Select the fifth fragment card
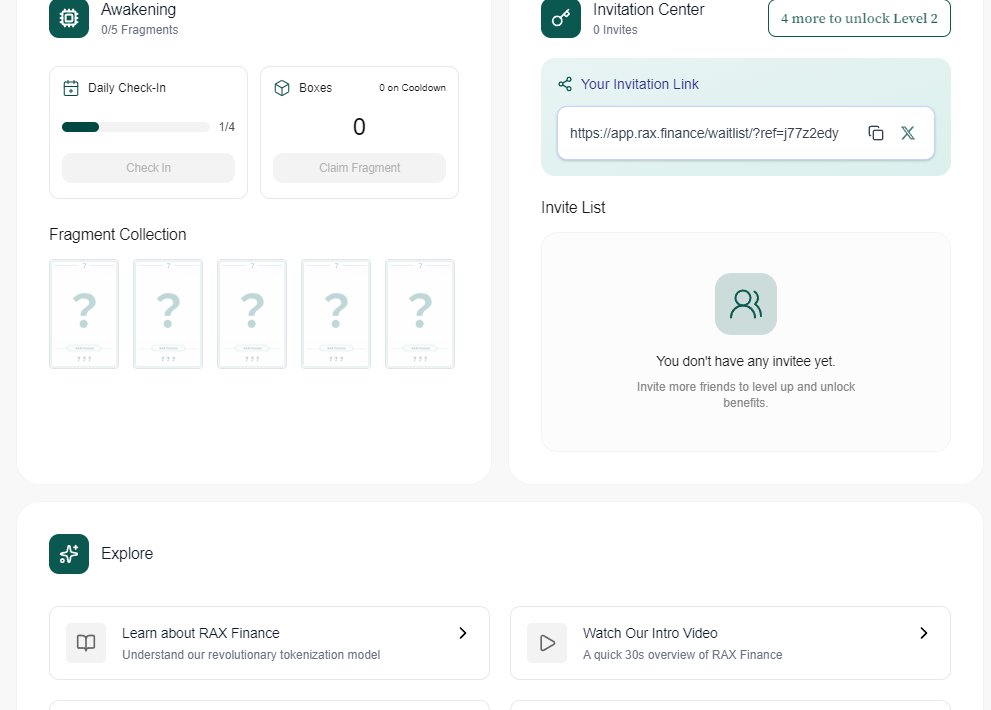 point(420,314)
